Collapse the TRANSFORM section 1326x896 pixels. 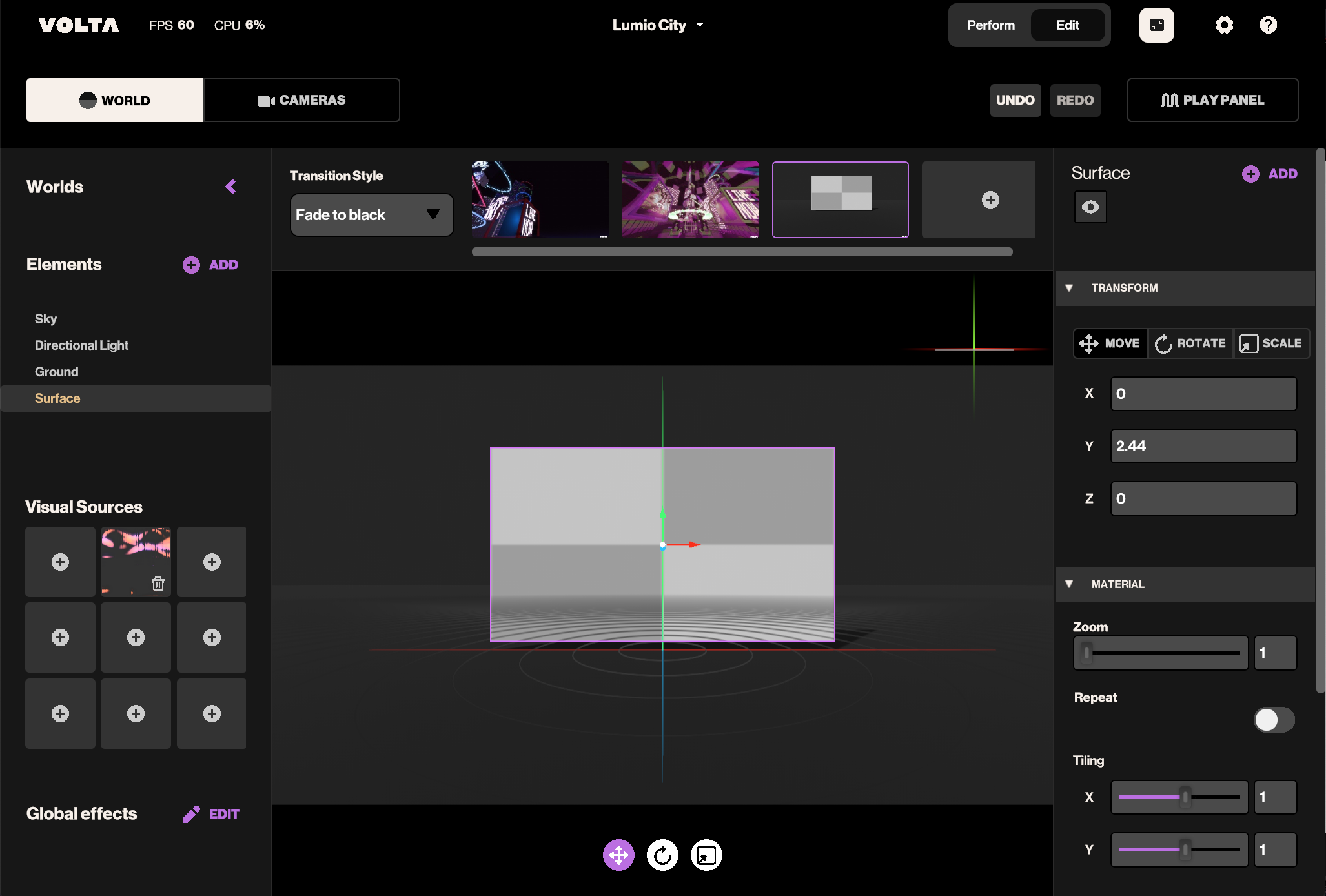(x=1069, y=288)
